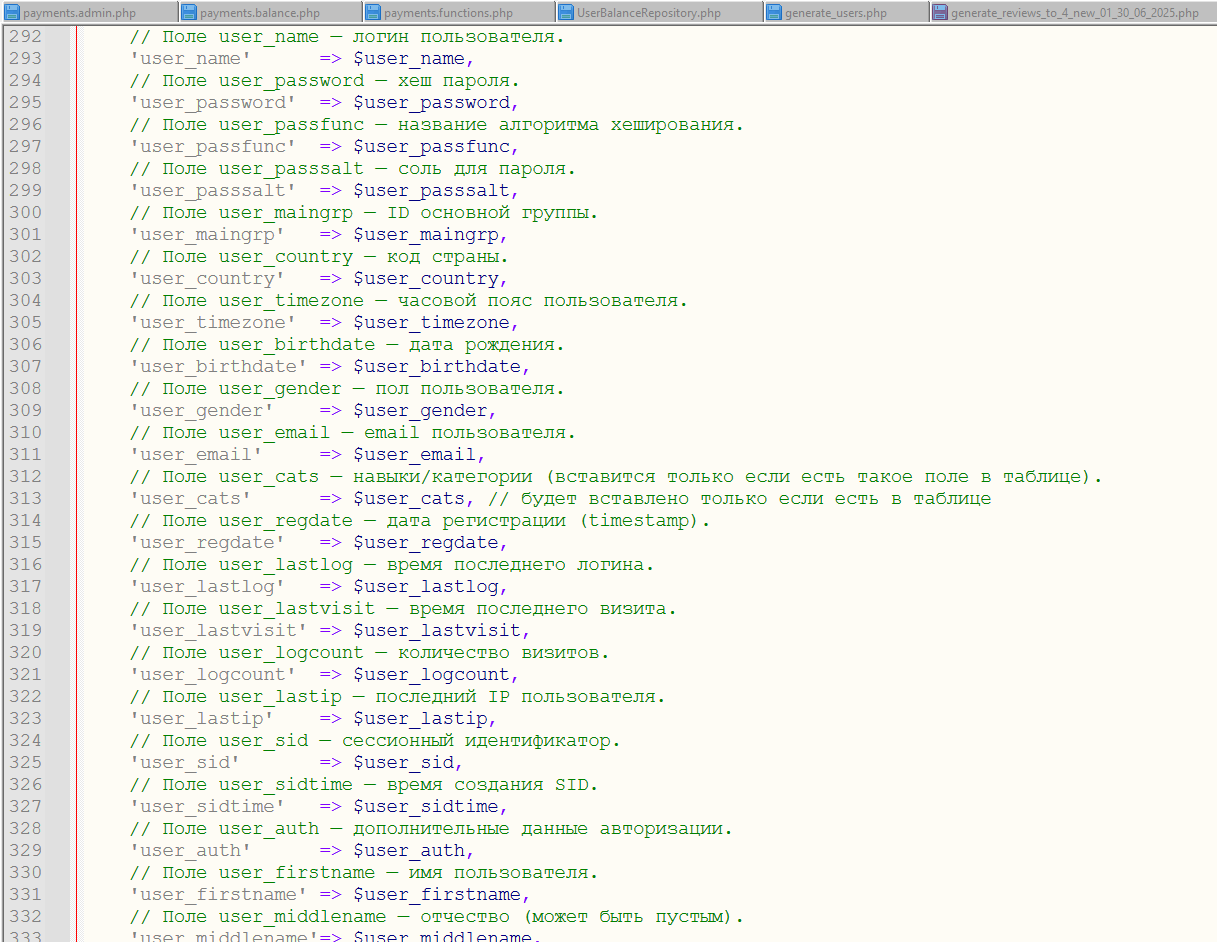Click the comment about user_lastip field
The image size is (1217, 942).
tap(397, 697)
